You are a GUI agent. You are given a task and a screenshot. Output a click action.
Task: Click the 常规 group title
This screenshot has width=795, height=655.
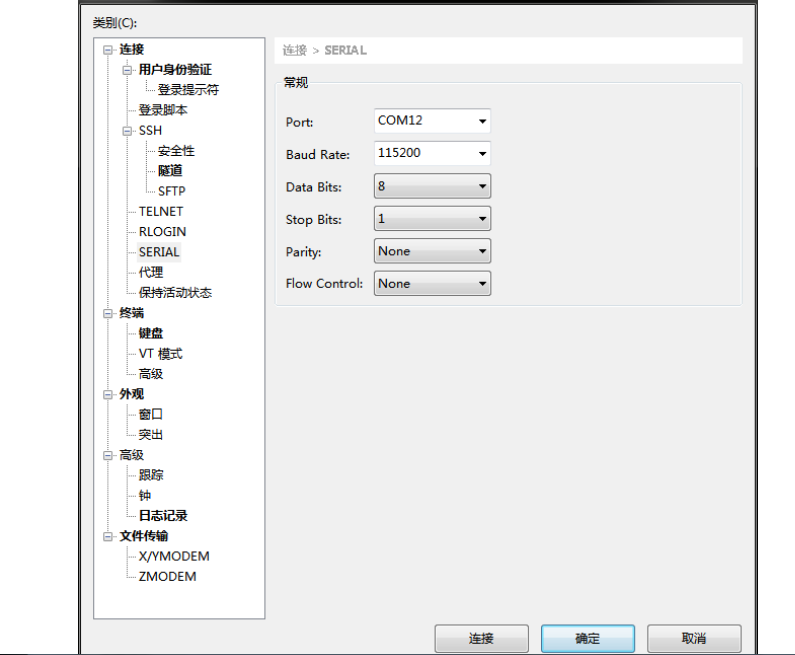coord(296,82)
